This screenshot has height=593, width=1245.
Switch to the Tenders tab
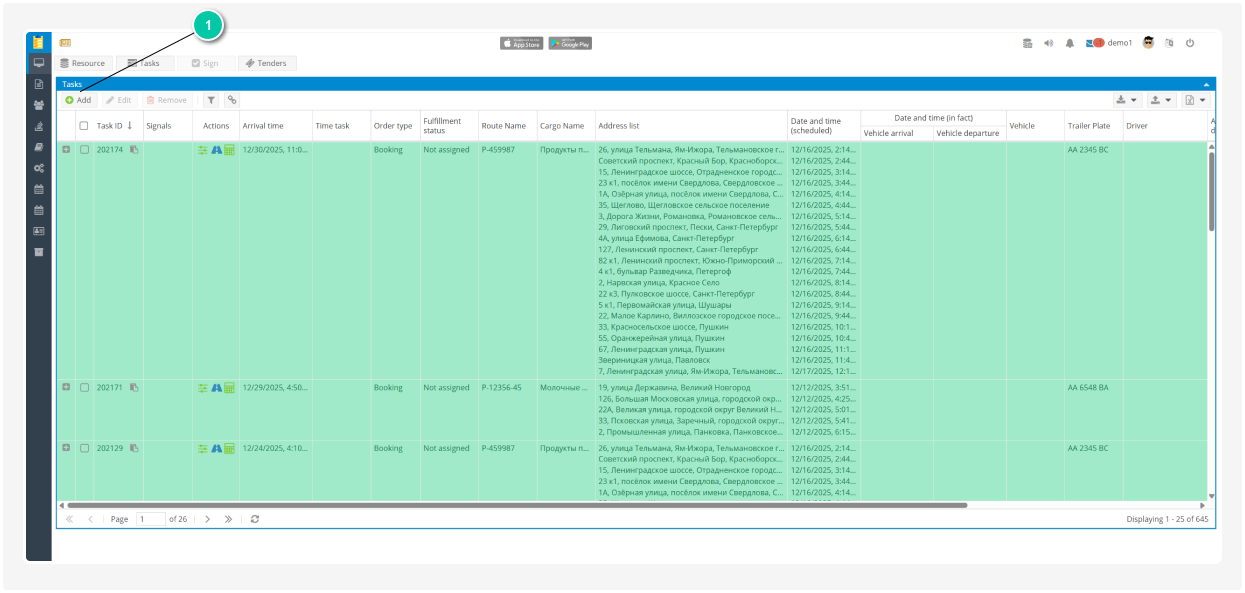pyautogui.click(x=266, y=63)
